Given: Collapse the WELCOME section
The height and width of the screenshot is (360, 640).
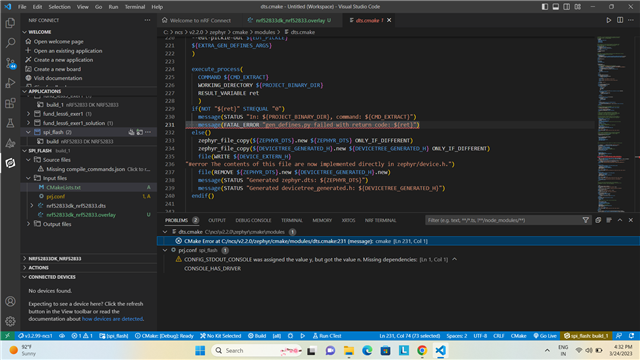Looking at the screenshot, I should [x=24, y=32].
